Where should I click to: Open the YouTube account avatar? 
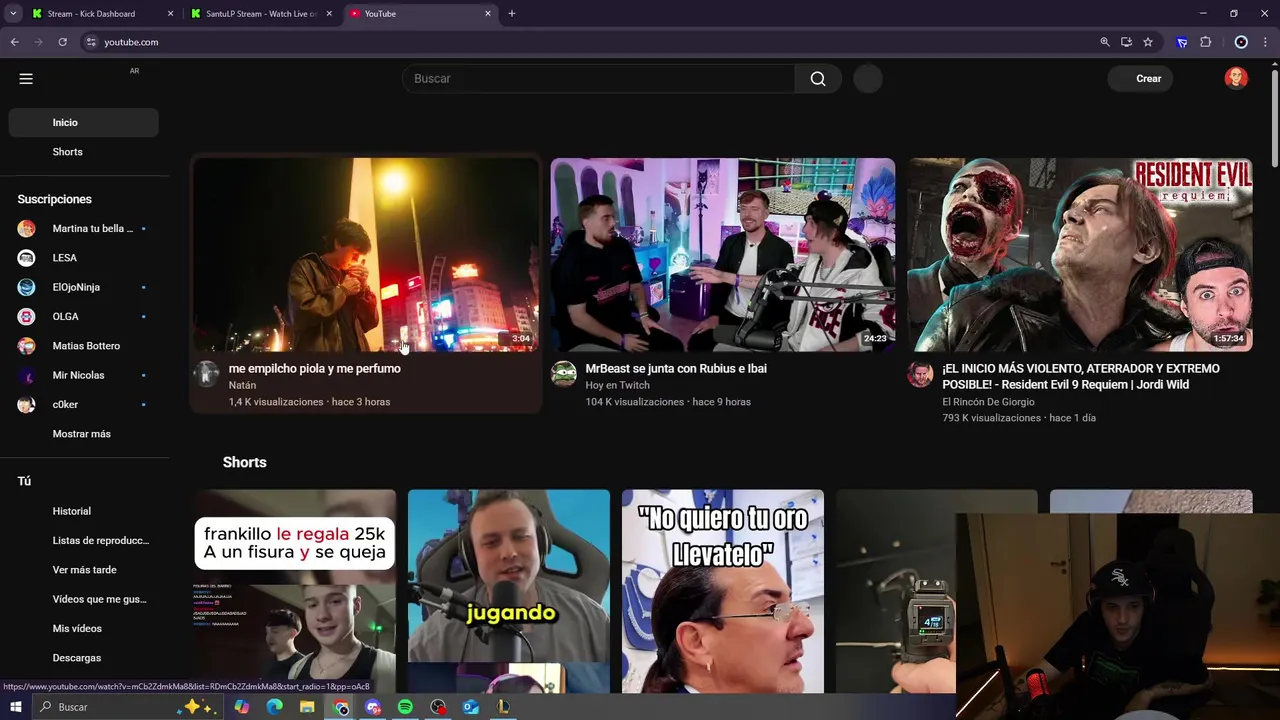[x=1236, y=79]
